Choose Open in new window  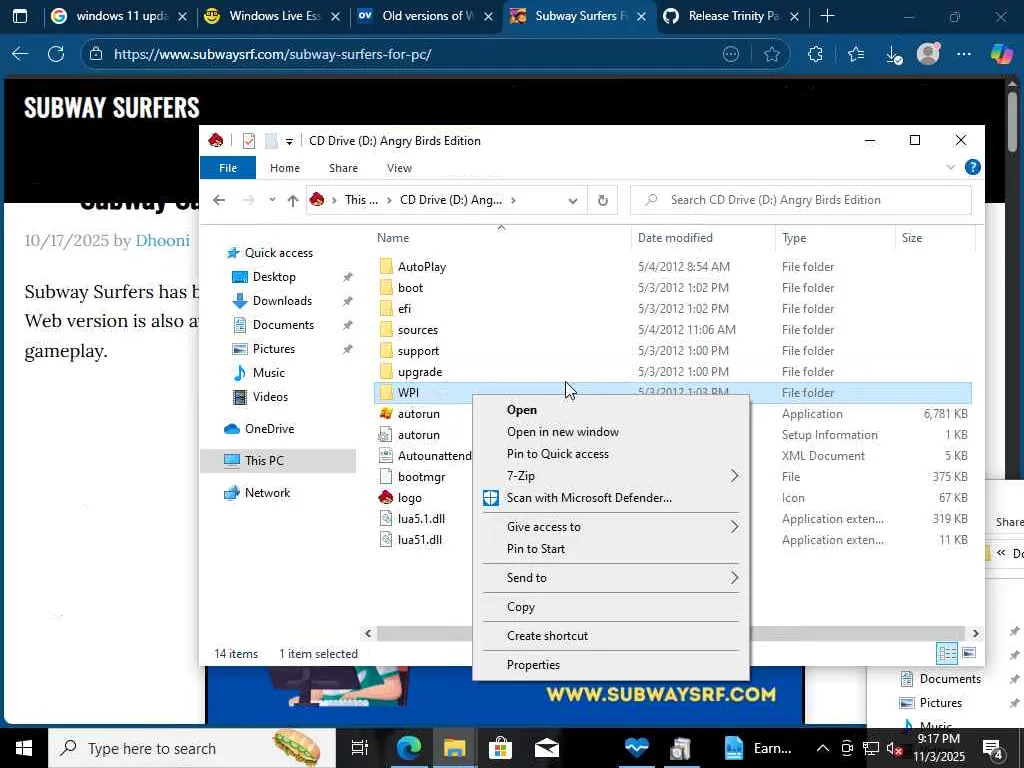(x=611, y=432)
